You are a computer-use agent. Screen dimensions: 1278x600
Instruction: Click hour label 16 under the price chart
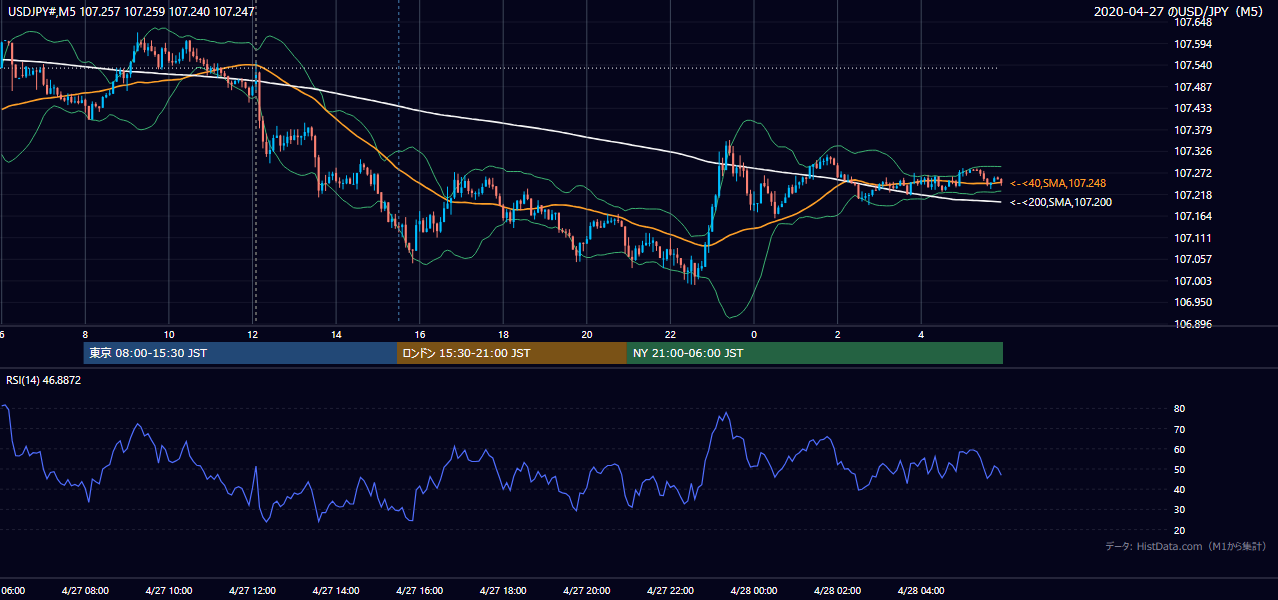click(x=420, y=335)
